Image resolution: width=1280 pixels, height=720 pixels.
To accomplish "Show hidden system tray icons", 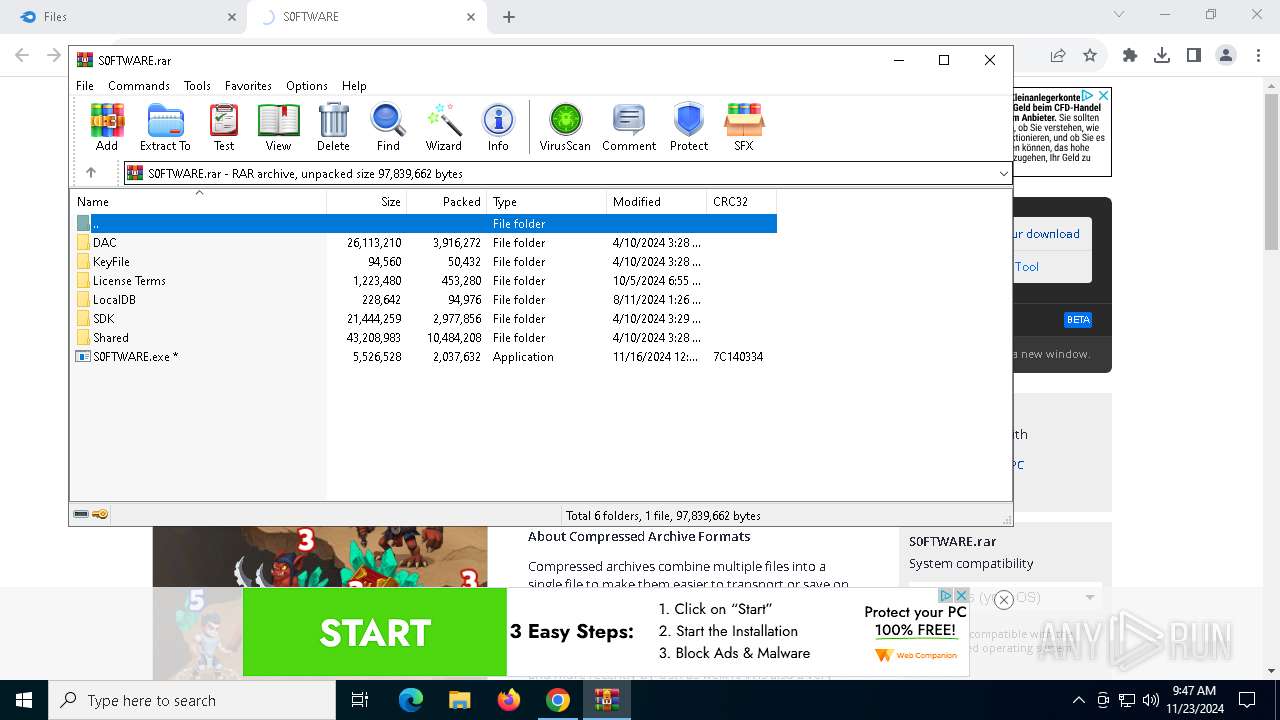I will point(1078,700).
